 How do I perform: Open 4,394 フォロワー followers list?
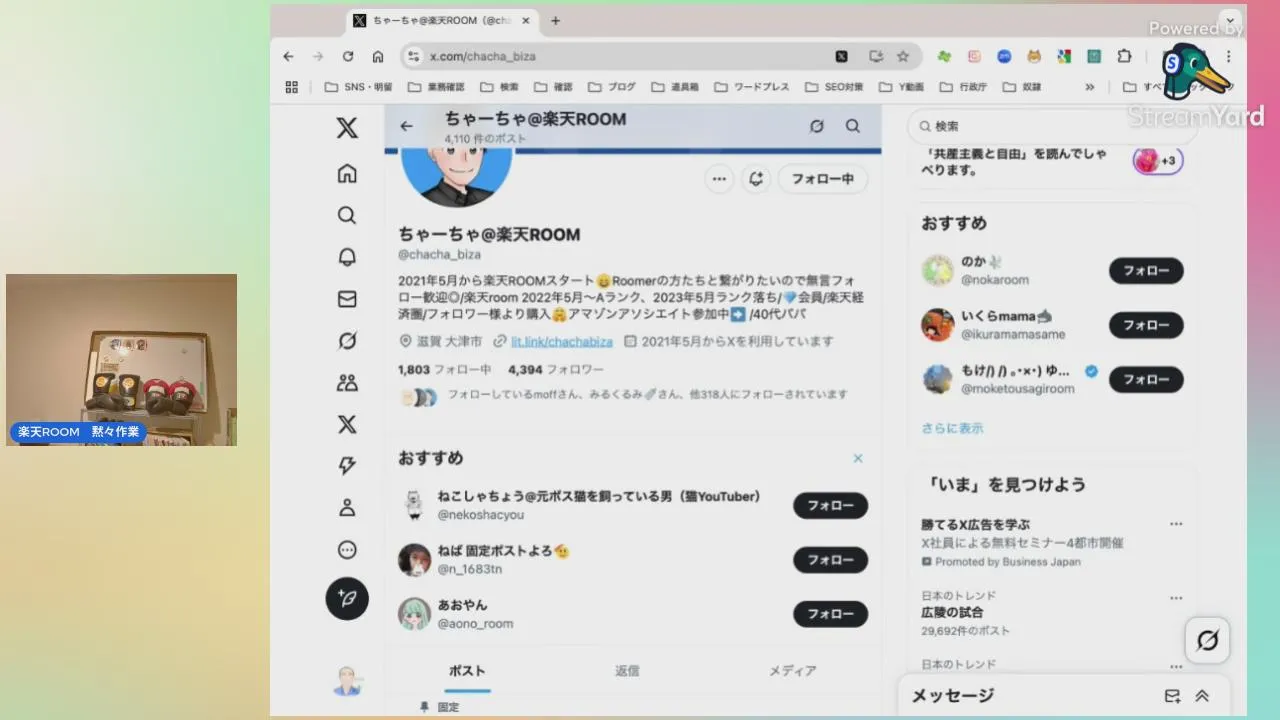click(x=556, y=369)
